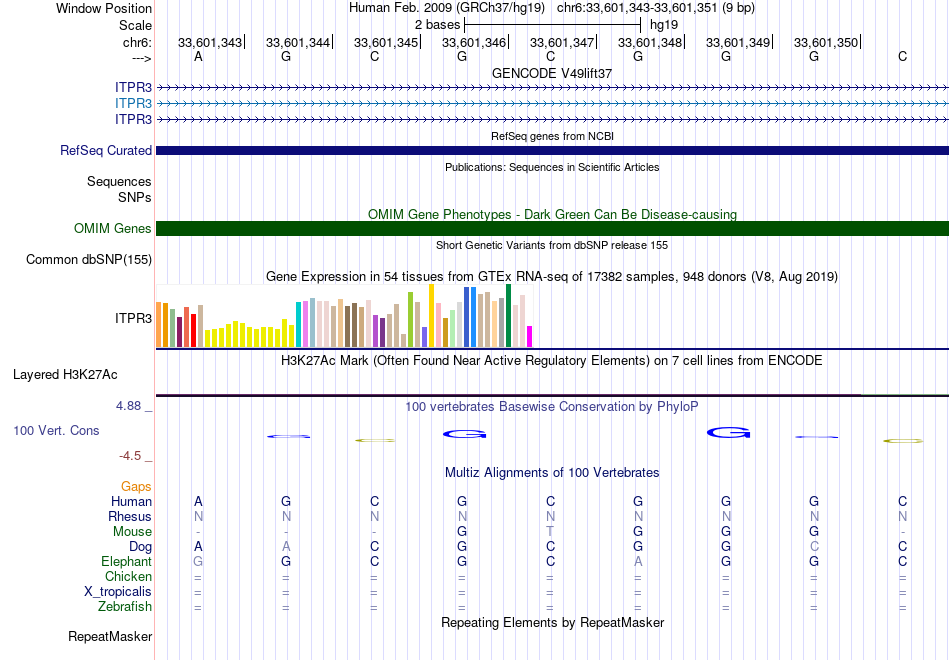Click the X_tropicalis species row label
This screenshot has height=660, width=950.
[118, 592]
